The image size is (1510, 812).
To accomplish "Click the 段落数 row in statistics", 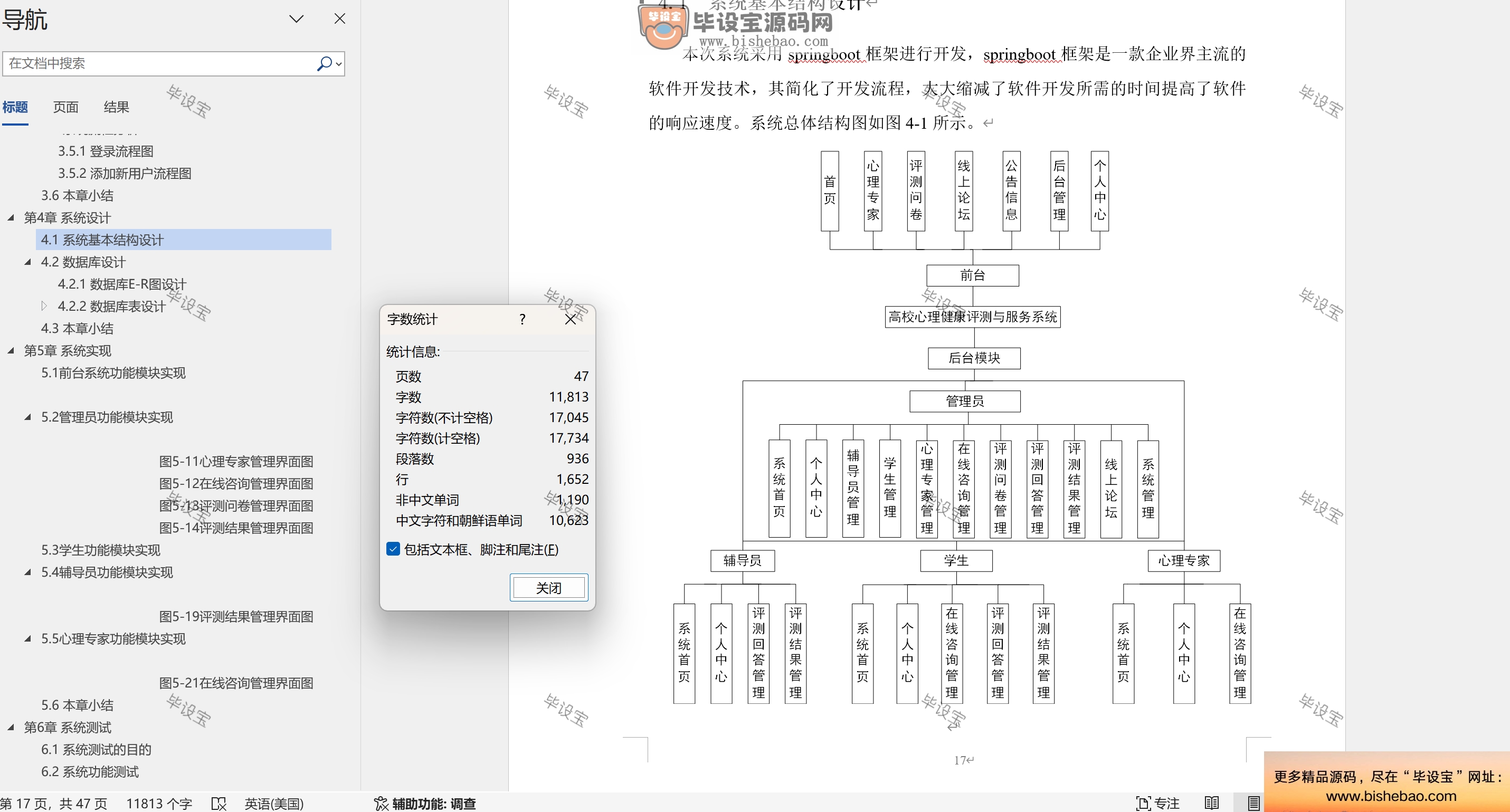I will click(491, 458).
